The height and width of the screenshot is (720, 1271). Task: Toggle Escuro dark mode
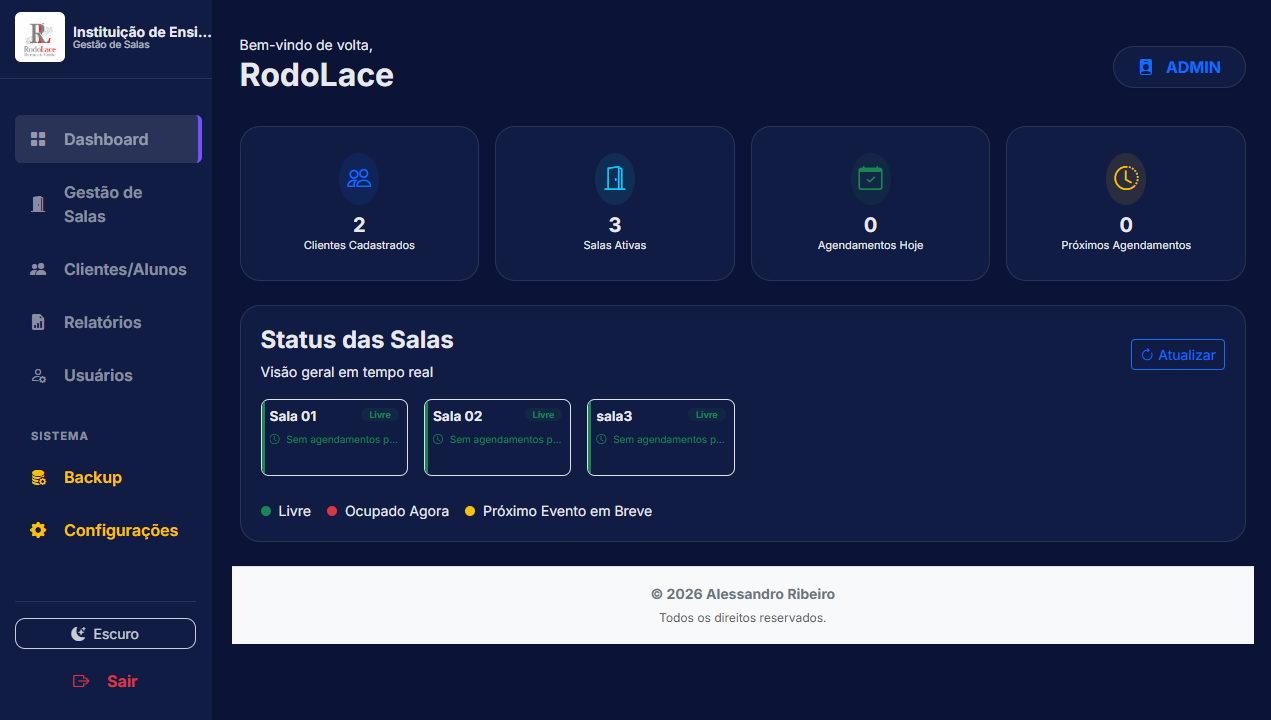tap(105, 633)
